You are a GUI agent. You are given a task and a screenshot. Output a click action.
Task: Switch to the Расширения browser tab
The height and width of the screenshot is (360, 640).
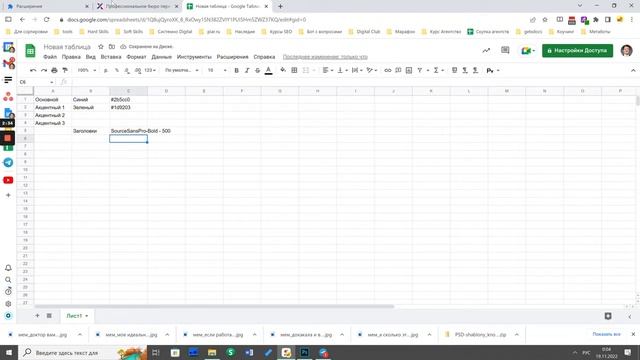coord(48,6)
